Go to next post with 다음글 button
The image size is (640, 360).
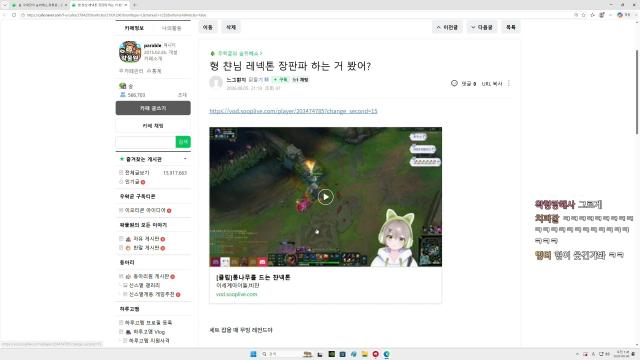tap(482, 27)
